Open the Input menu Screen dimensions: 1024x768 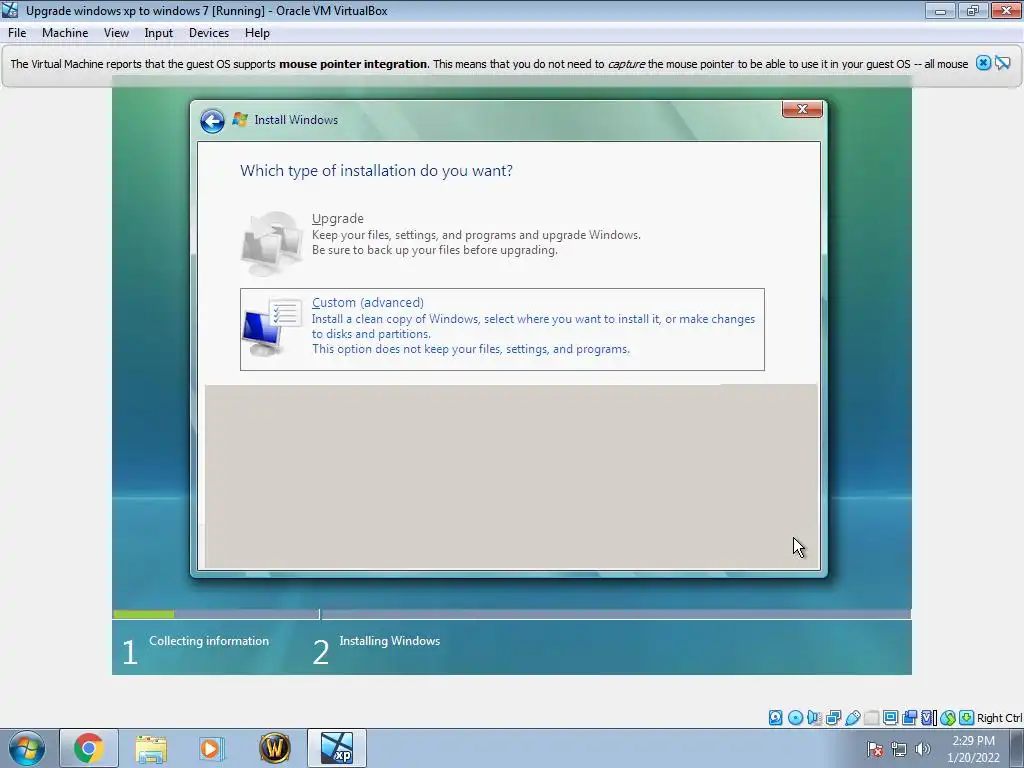pyautogui.click(x=158, y=33)
